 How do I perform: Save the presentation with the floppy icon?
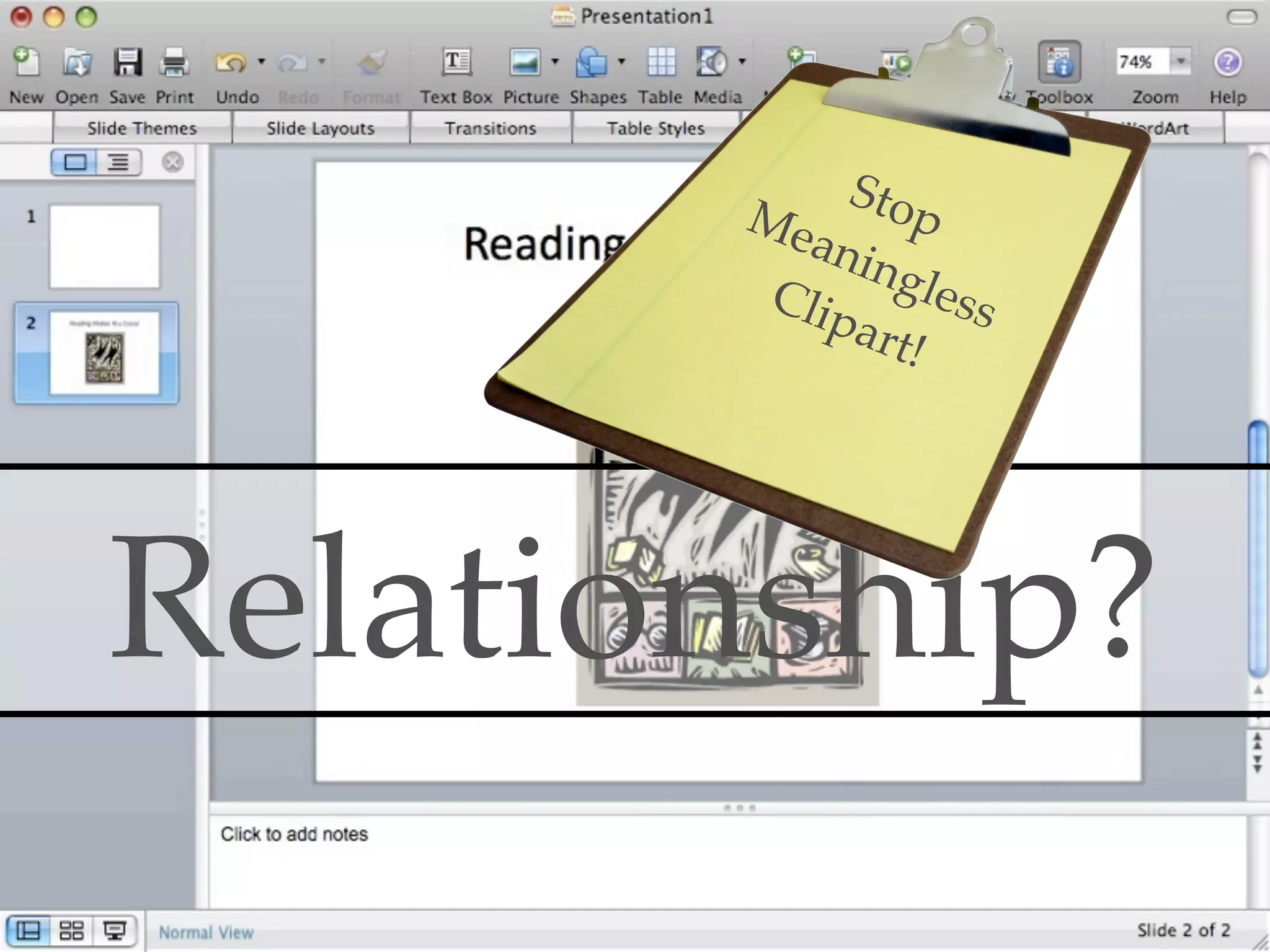click(127, 63)
